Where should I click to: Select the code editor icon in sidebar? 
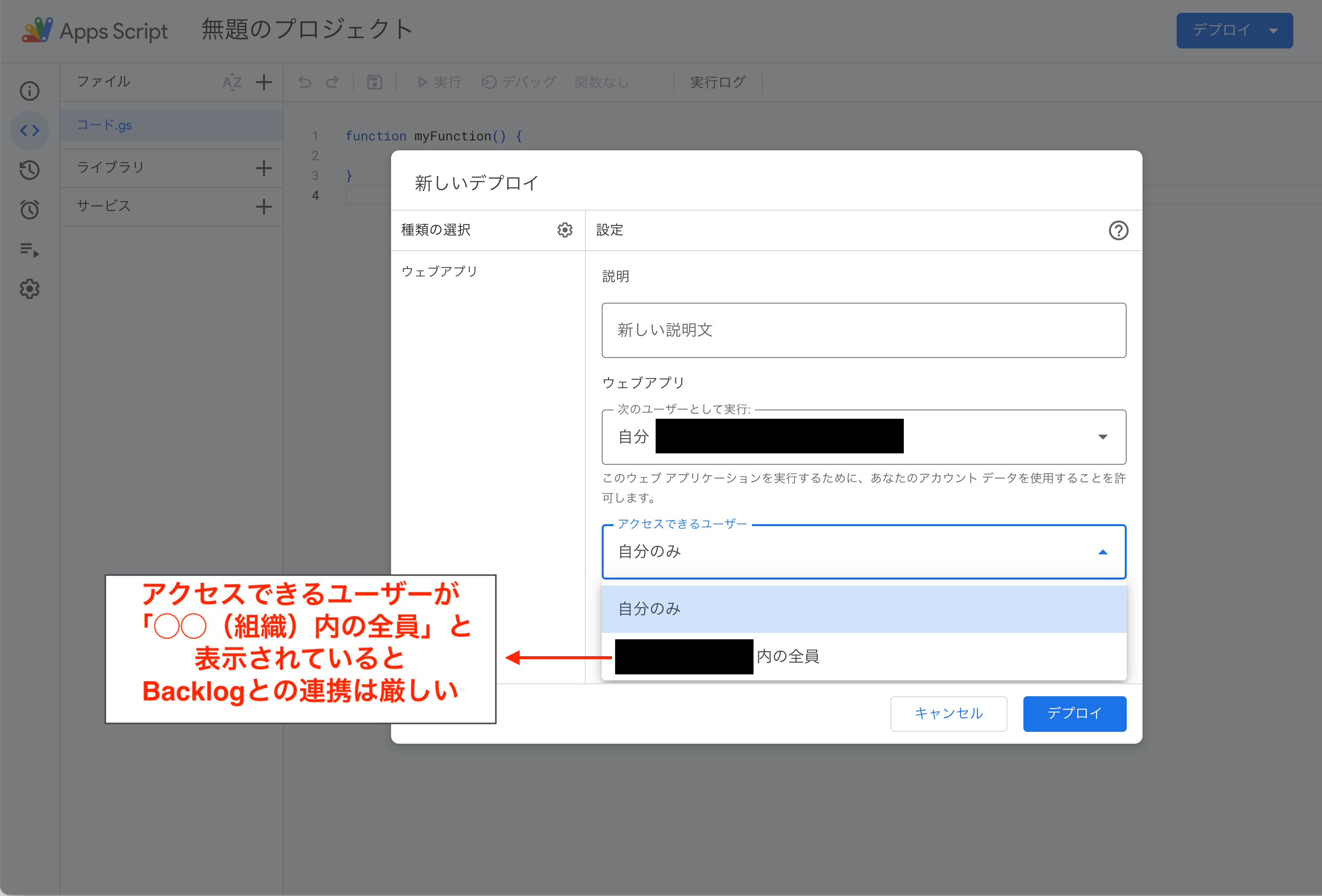(30, 130)
